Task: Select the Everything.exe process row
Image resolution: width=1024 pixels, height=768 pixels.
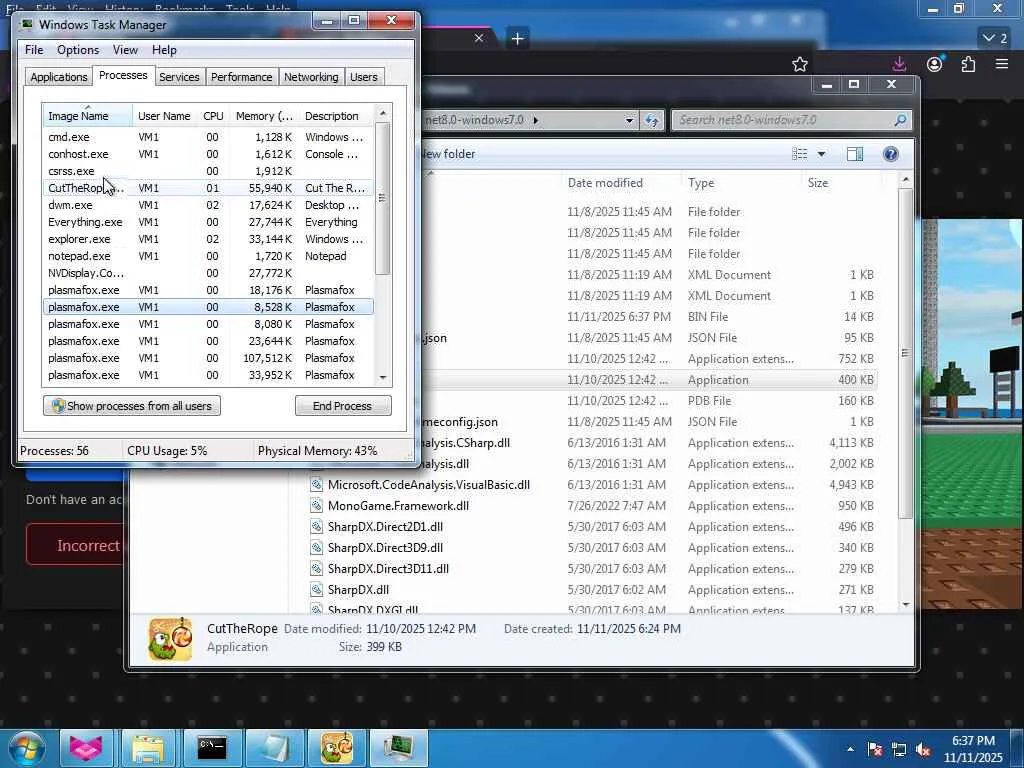Action: [x=208, y=222]
